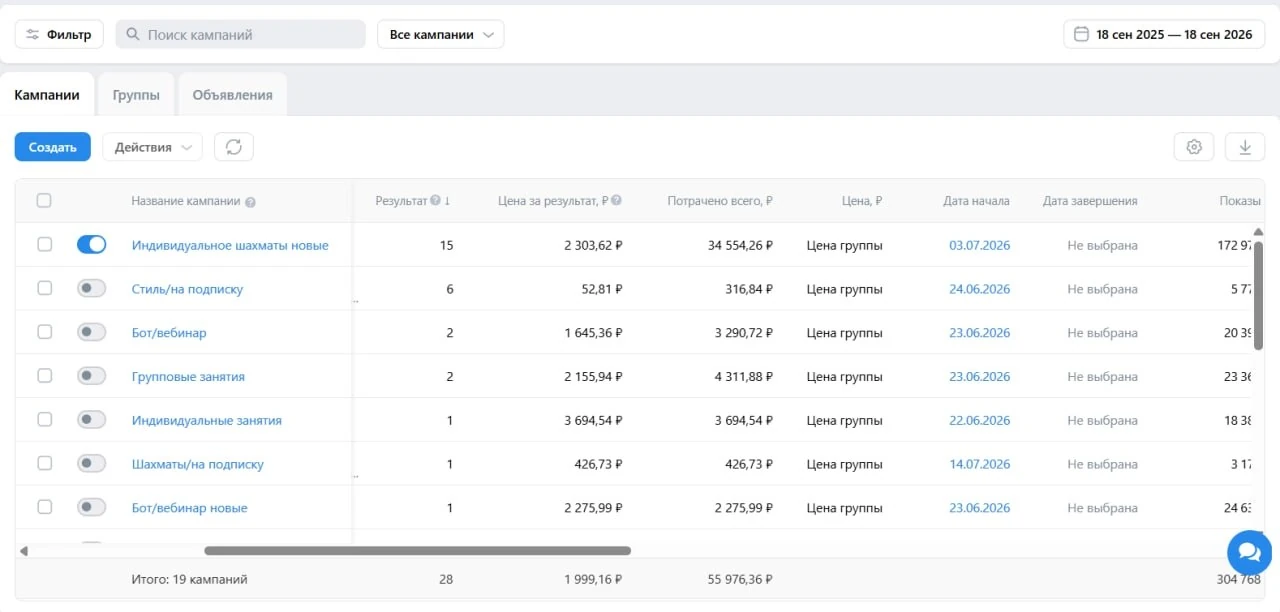Click the up arrow of vertical scrollbar
The image size is (1280, 612).
tap(1258, 232)
